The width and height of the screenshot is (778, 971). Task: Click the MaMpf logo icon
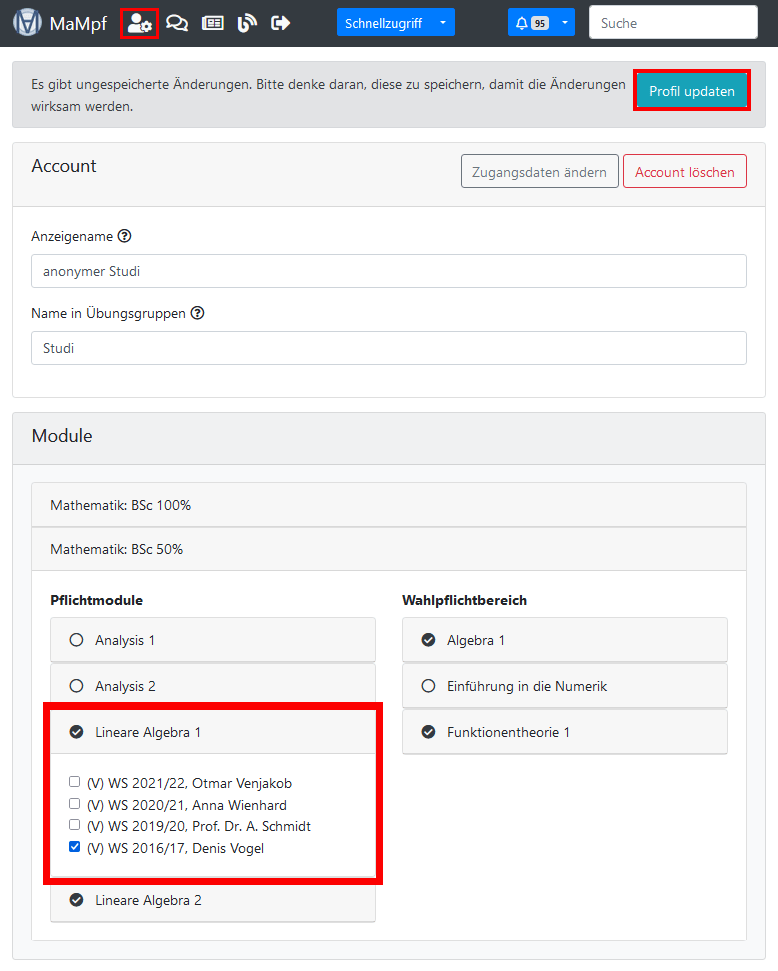click(27, 23)
